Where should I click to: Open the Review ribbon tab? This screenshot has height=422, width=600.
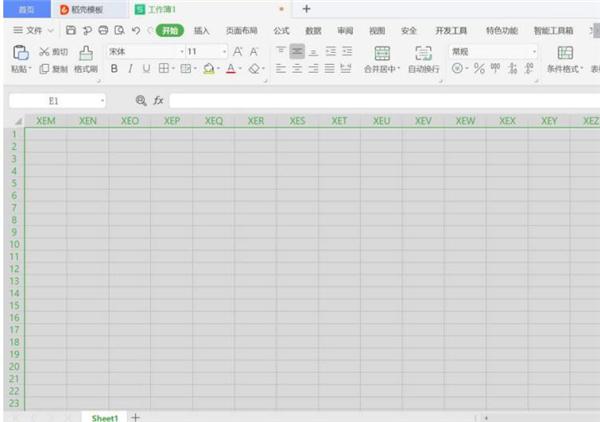click(x=345, y=31)
